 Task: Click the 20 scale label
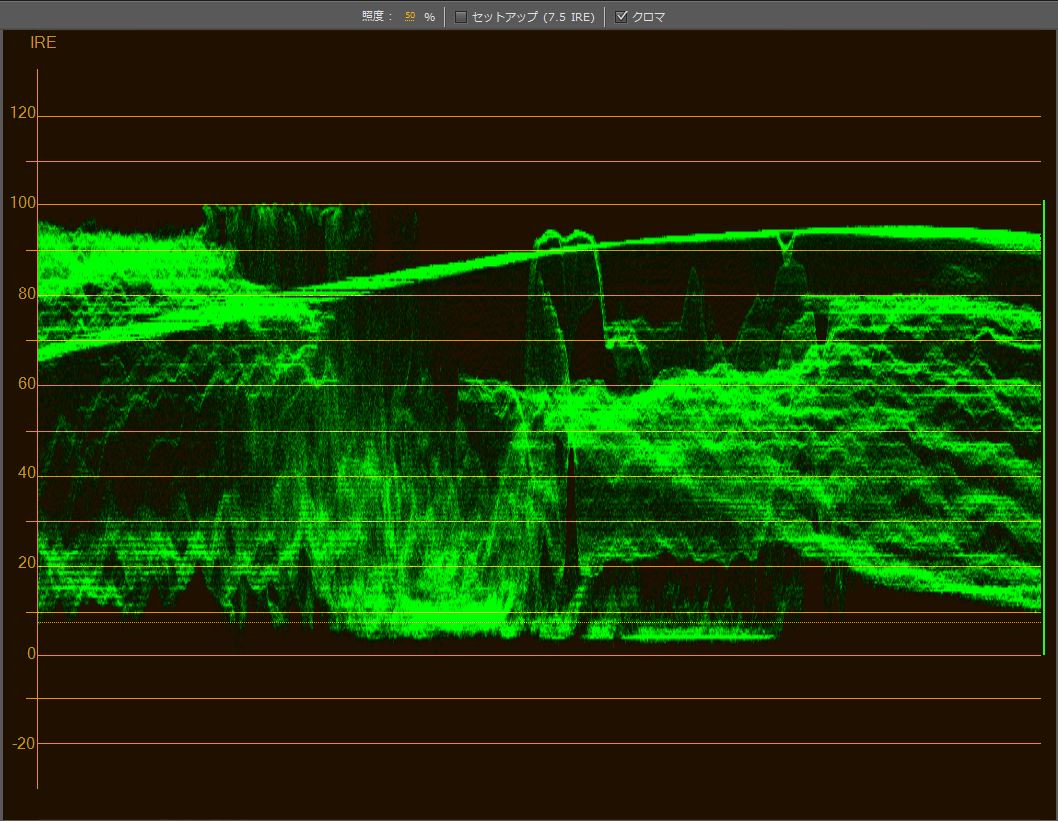[x=26, y=564]
